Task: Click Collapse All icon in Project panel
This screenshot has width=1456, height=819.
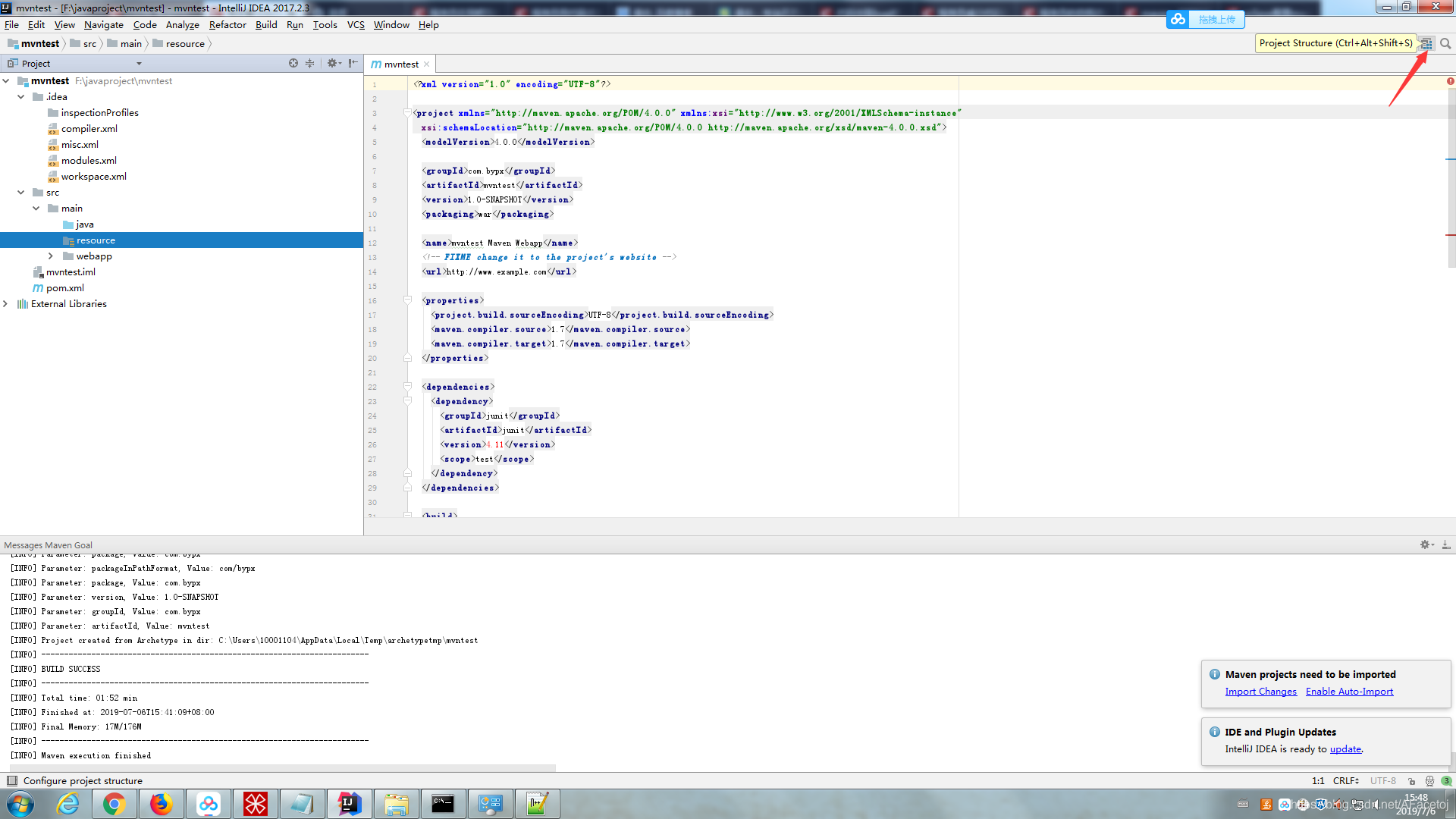Action: [x=309, y=64]
